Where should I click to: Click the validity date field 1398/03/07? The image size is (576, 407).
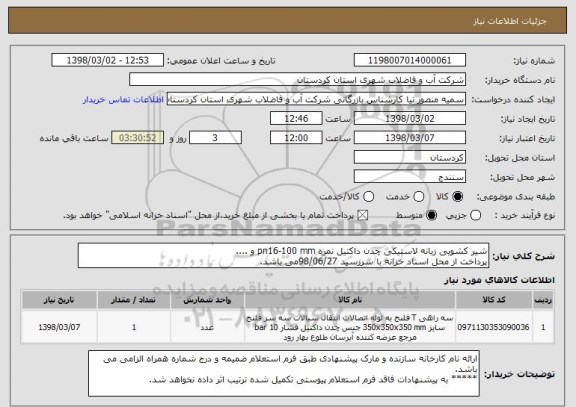[410, 138]
